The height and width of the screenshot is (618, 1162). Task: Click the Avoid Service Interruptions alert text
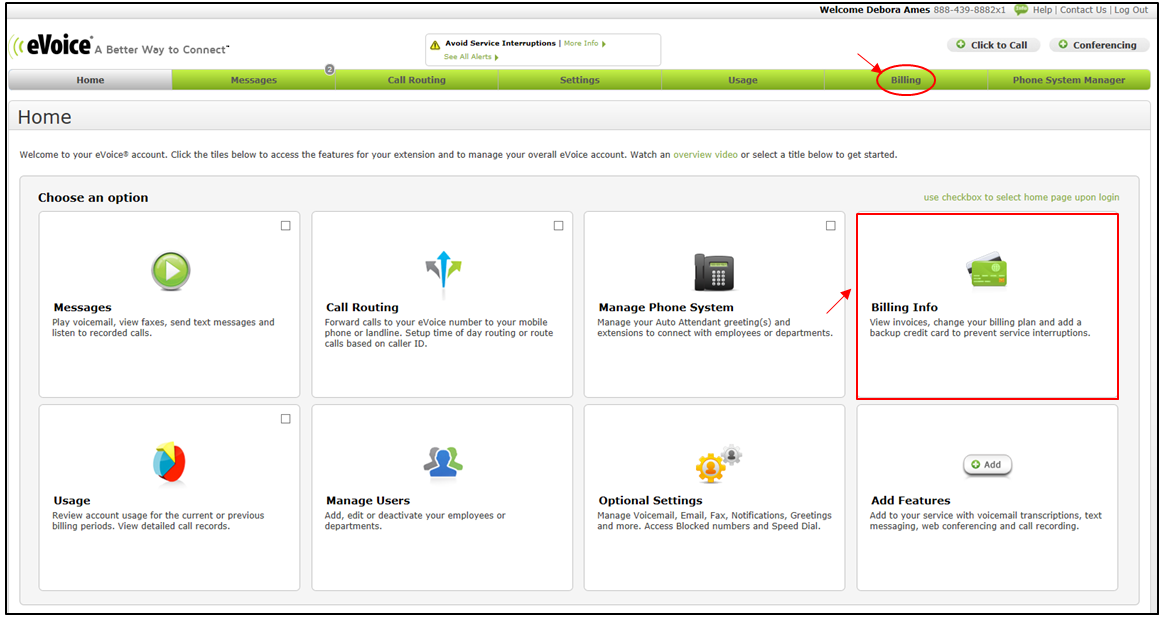pyautogui.click(x=500, y=44)
